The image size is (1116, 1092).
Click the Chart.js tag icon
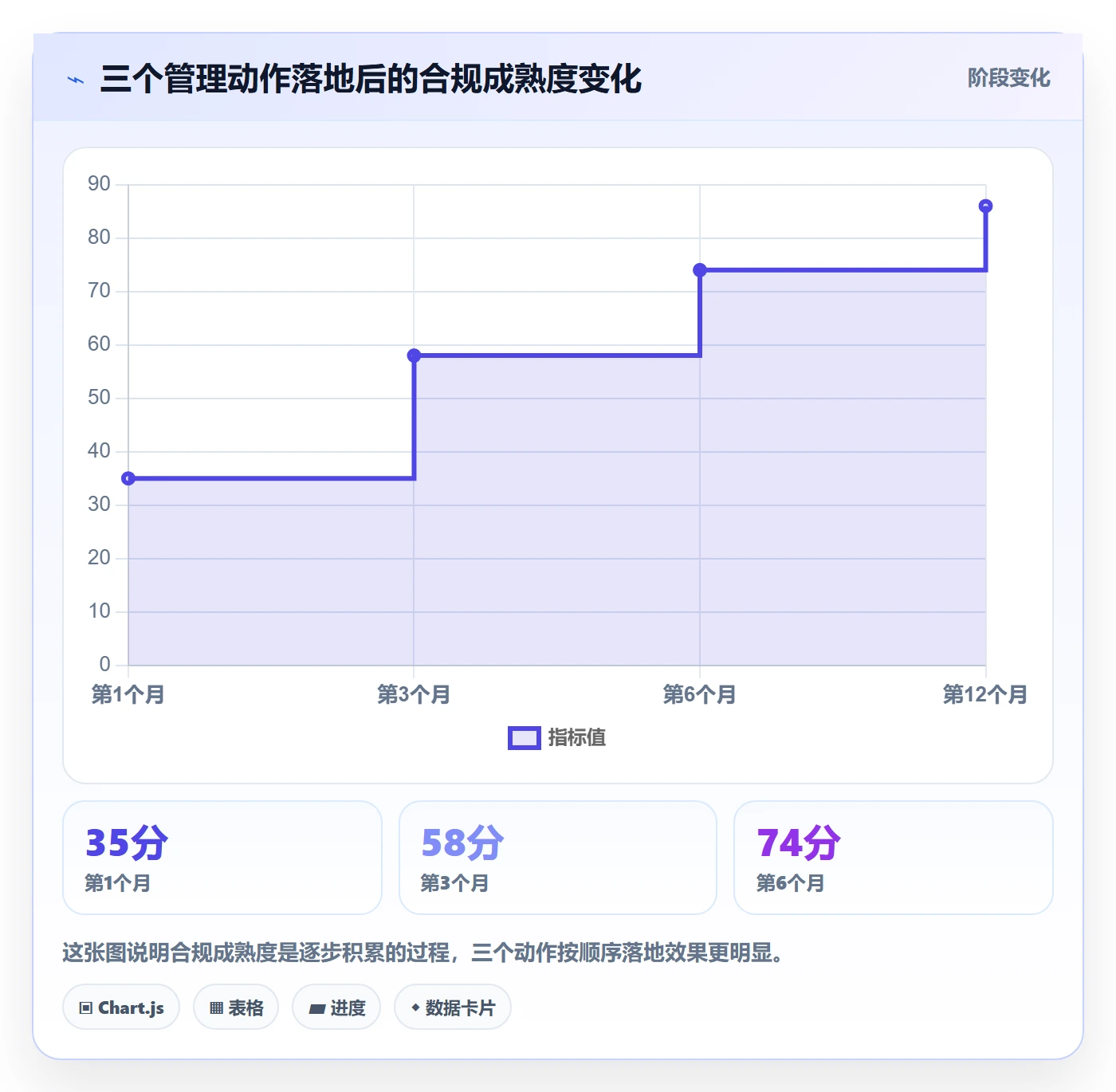click(86, 1008)
